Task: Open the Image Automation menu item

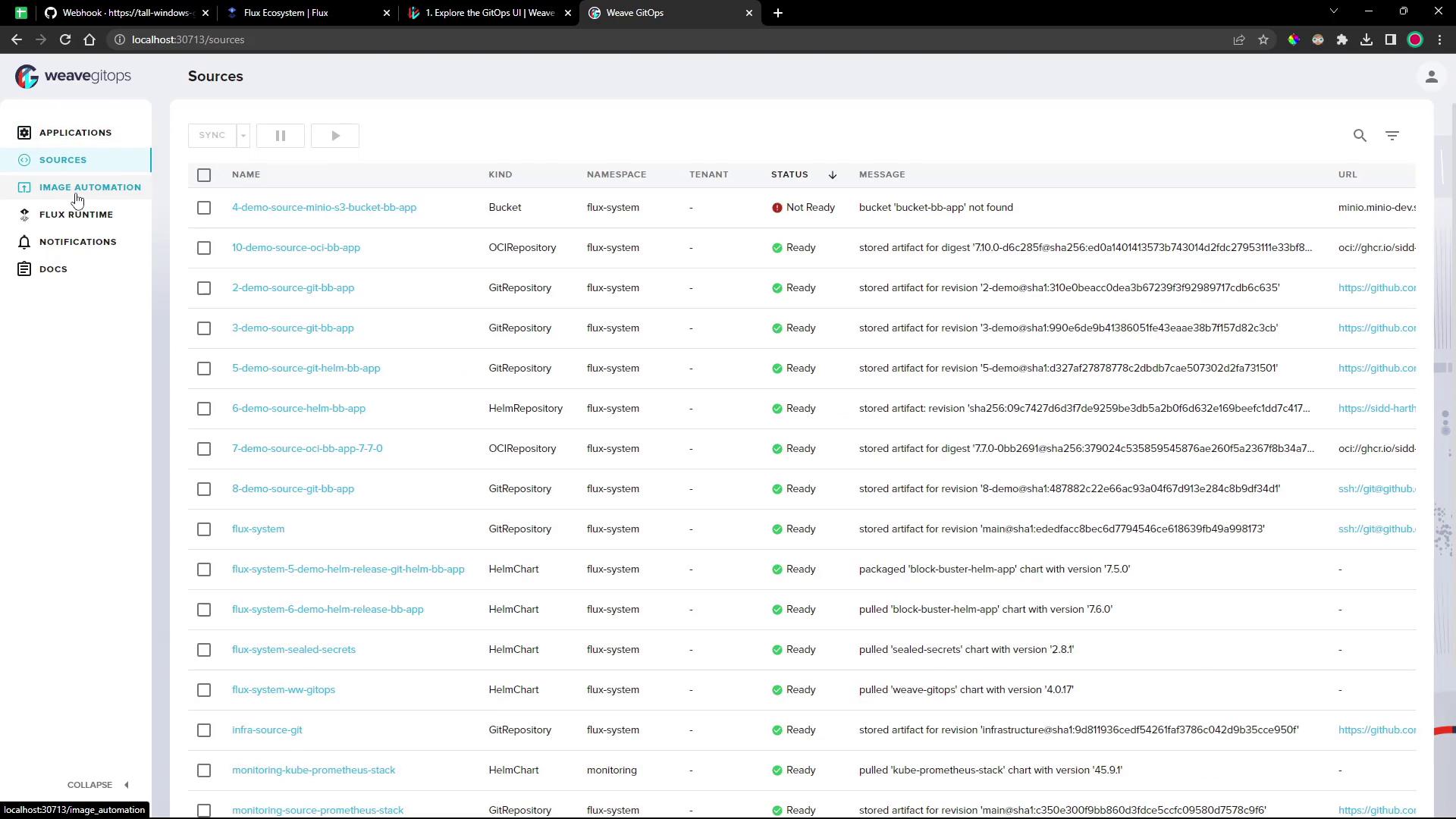Action: coord(89,187)
